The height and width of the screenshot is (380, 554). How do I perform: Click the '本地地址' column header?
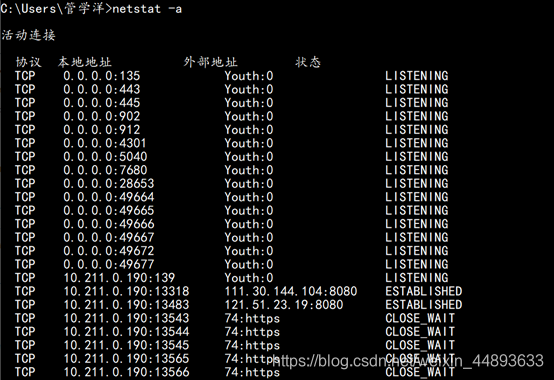pyautogui.click(x=85, y=62)
